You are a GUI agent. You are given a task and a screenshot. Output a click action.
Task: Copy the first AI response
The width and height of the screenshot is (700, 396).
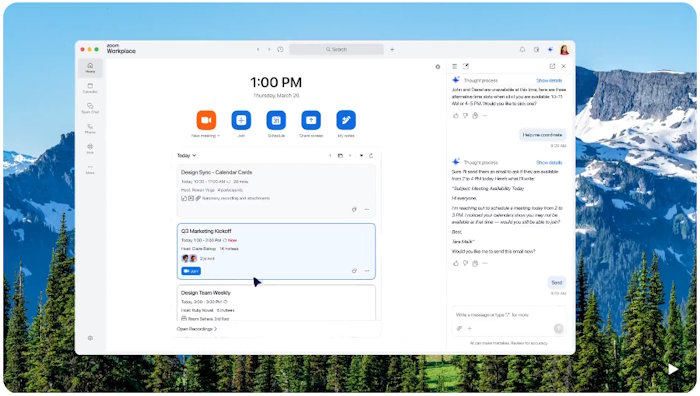pyautogui.click(x=475, y=116)
